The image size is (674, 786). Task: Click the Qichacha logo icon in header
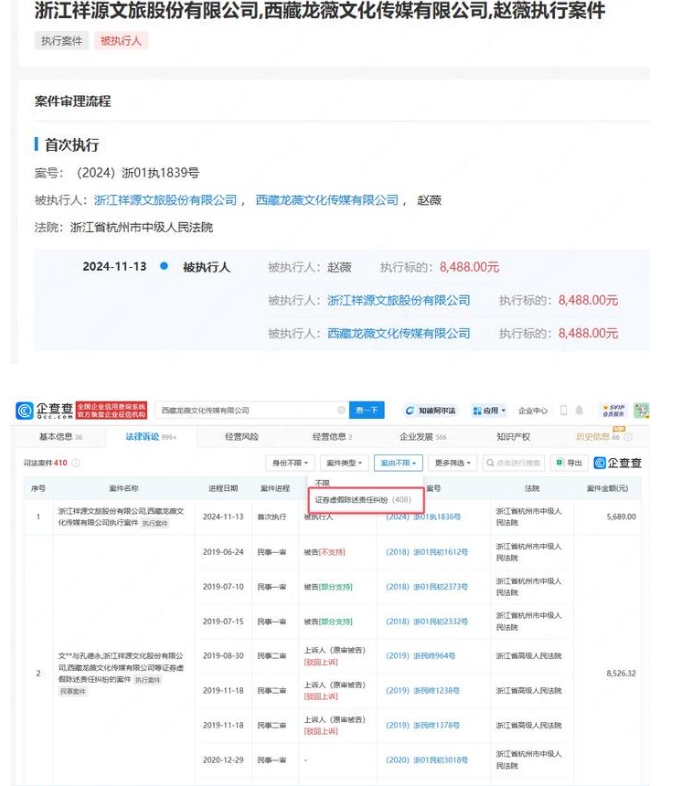coord(24,411)
